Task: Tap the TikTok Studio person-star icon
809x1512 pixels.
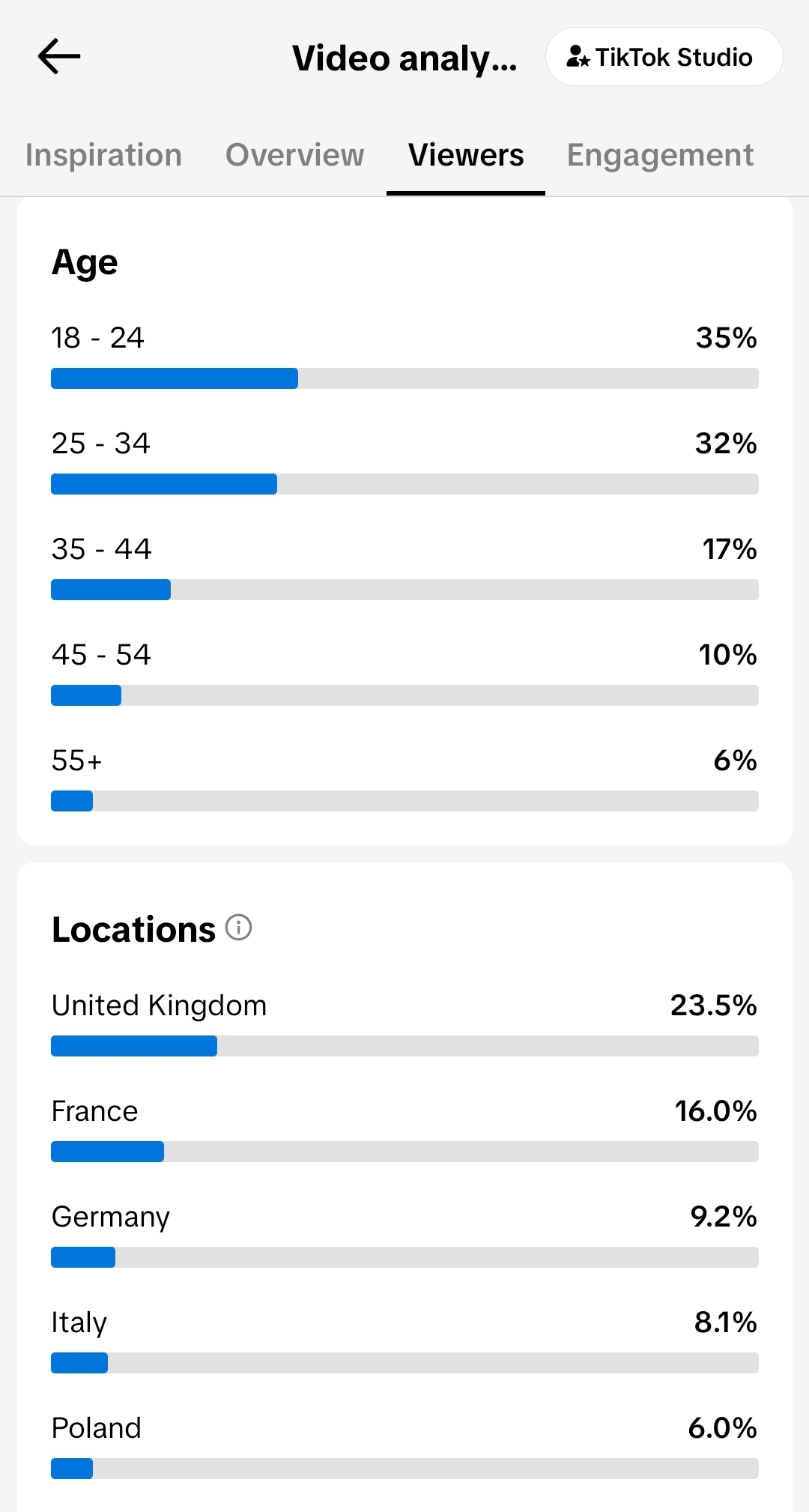Action: (x=578, y=57)
